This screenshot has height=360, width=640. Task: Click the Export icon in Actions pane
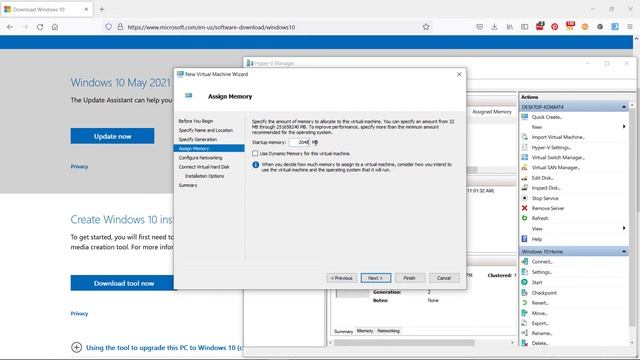(x=524, y=323)
